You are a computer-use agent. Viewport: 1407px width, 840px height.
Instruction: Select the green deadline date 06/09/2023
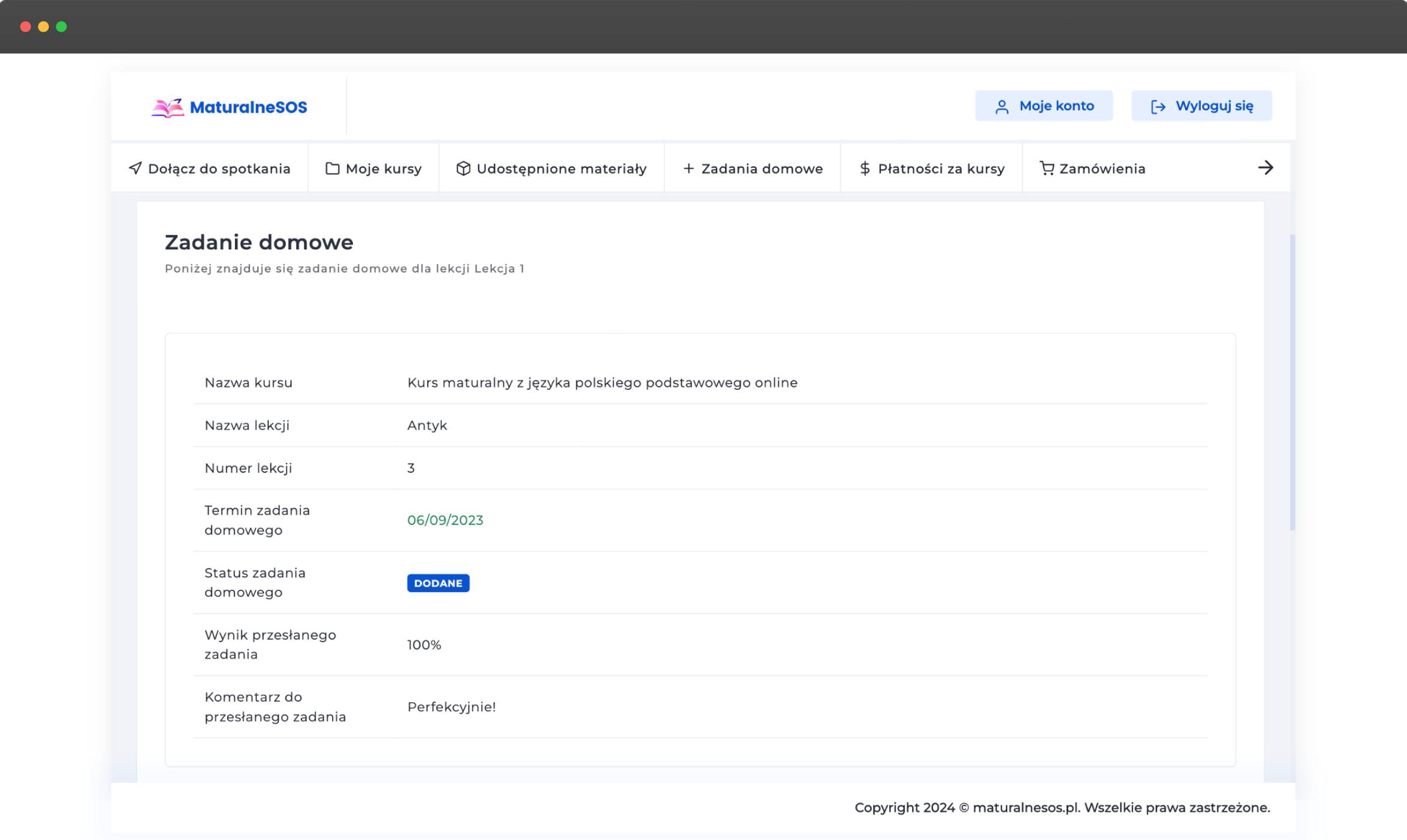click(x=445, y=520)
